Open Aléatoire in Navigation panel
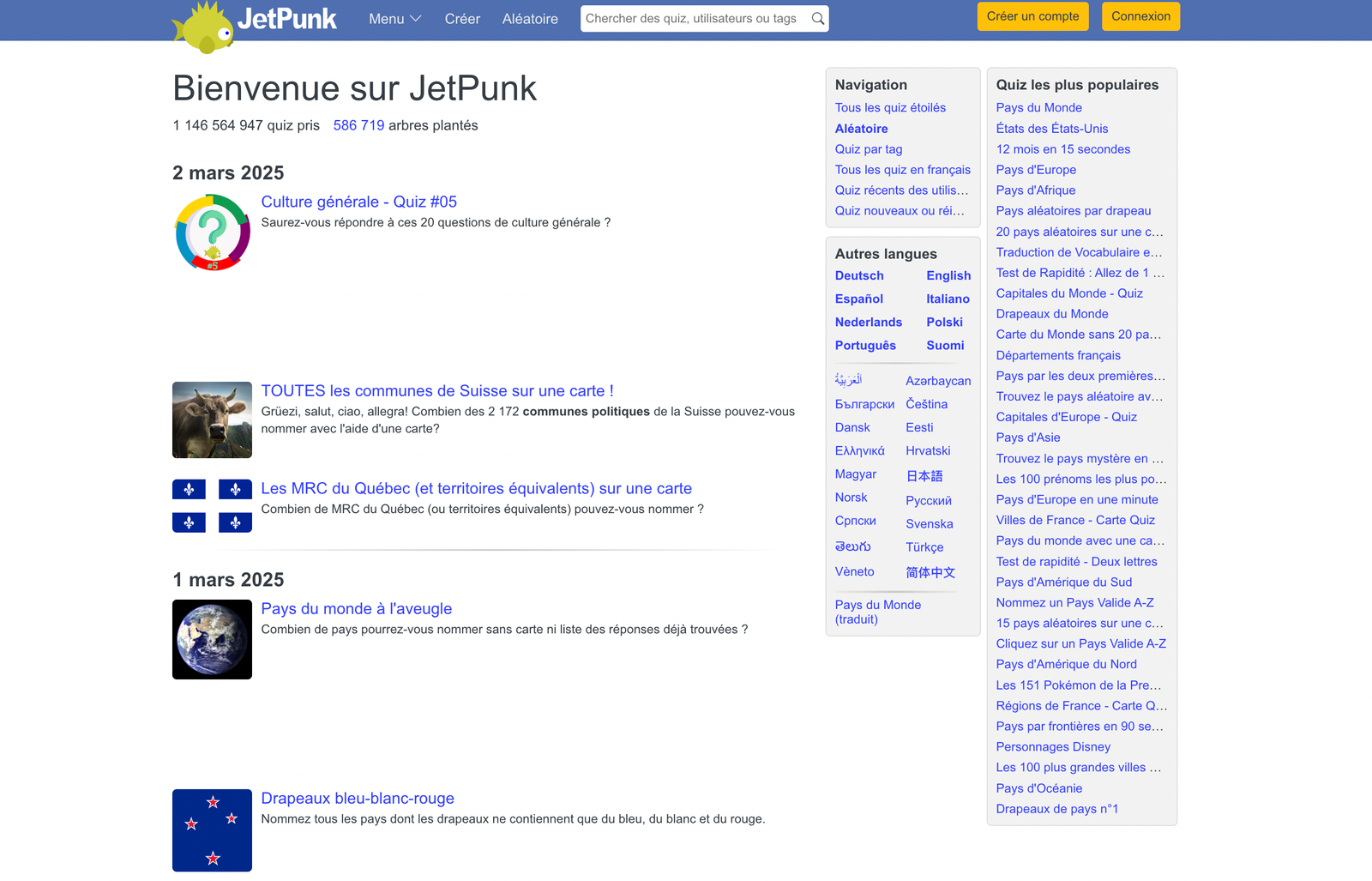This screenshot has height=881, width=1372. [x=861, y=129]
